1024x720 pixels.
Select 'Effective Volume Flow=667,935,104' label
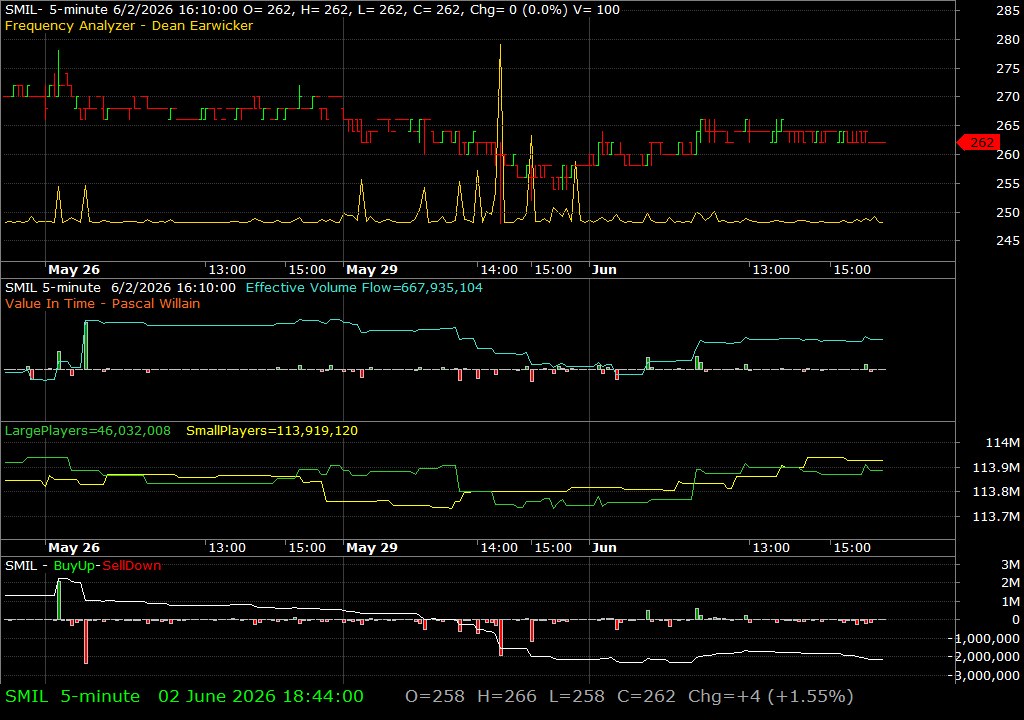click(x=364, y=287)
